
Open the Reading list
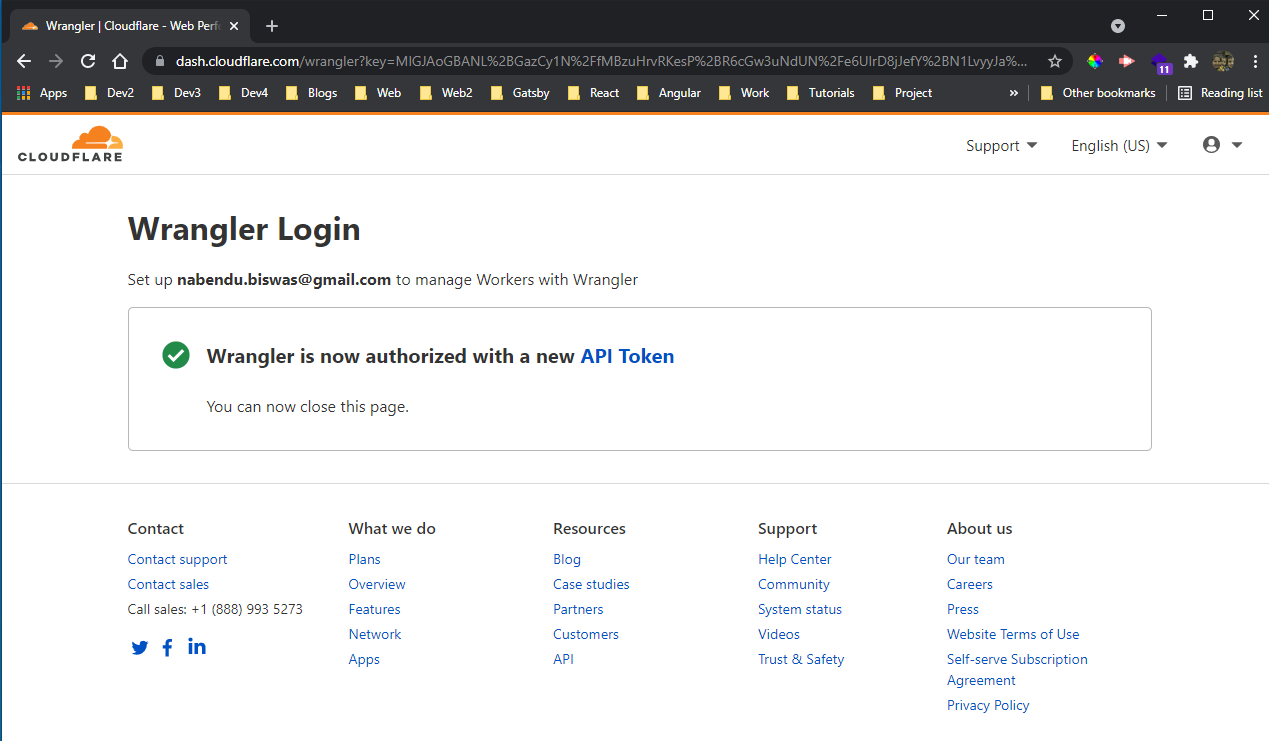point(1219,93)
